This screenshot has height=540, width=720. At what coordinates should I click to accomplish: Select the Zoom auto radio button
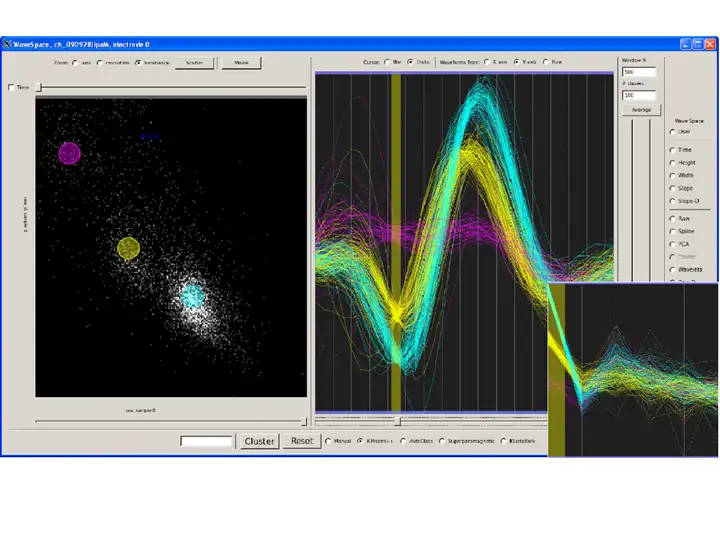[x=75, y=63]
